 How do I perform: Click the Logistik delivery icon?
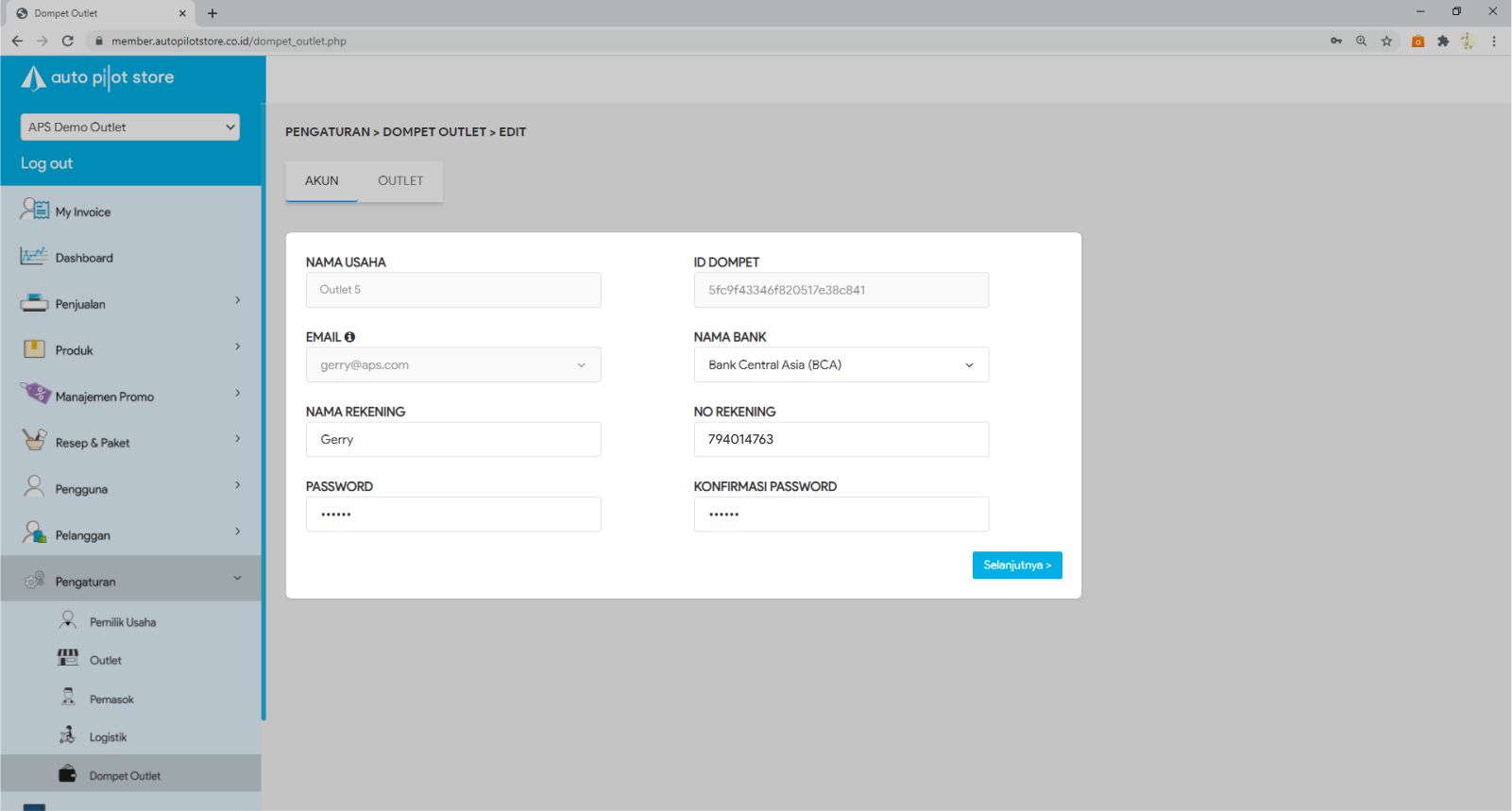(x=67, y=735)
